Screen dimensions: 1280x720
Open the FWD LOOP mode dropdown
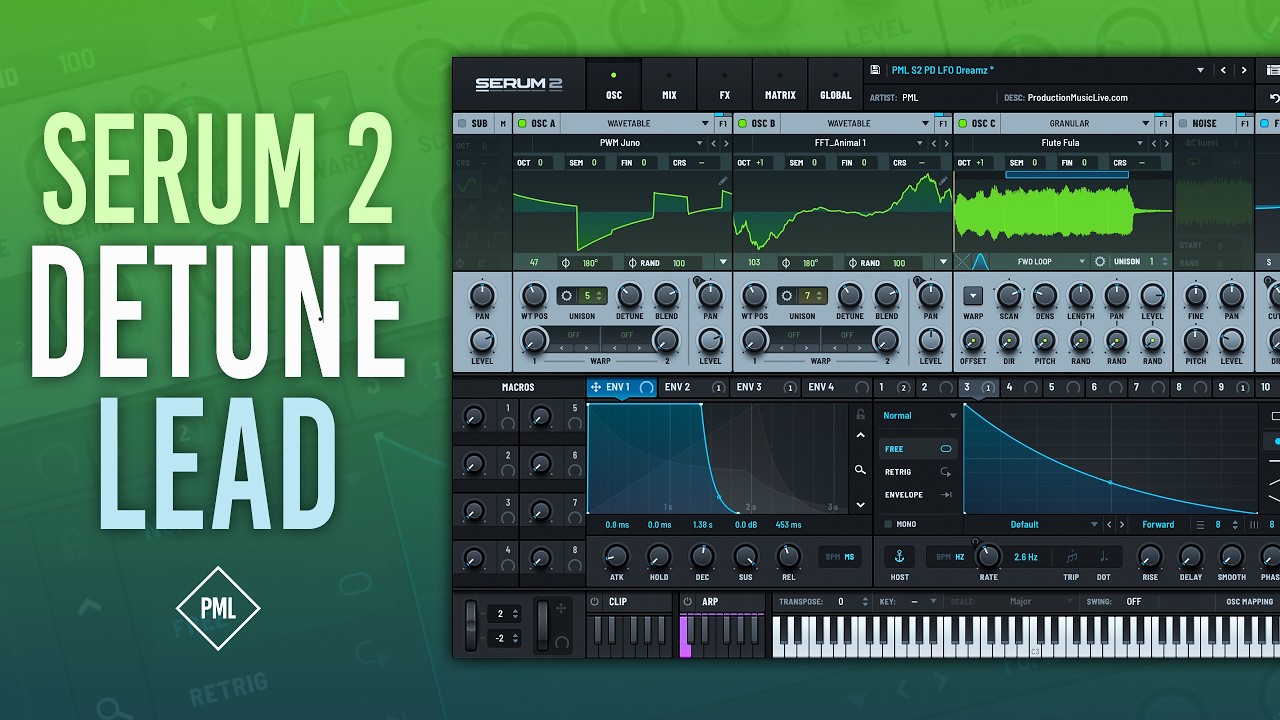1041,262
